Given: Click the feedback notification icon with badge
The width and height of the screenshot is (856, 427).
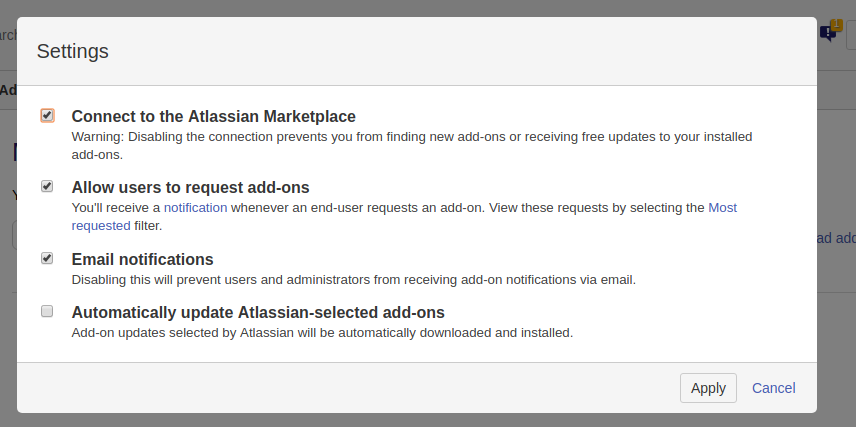Looking at the screenshot, I should point(830,32).
